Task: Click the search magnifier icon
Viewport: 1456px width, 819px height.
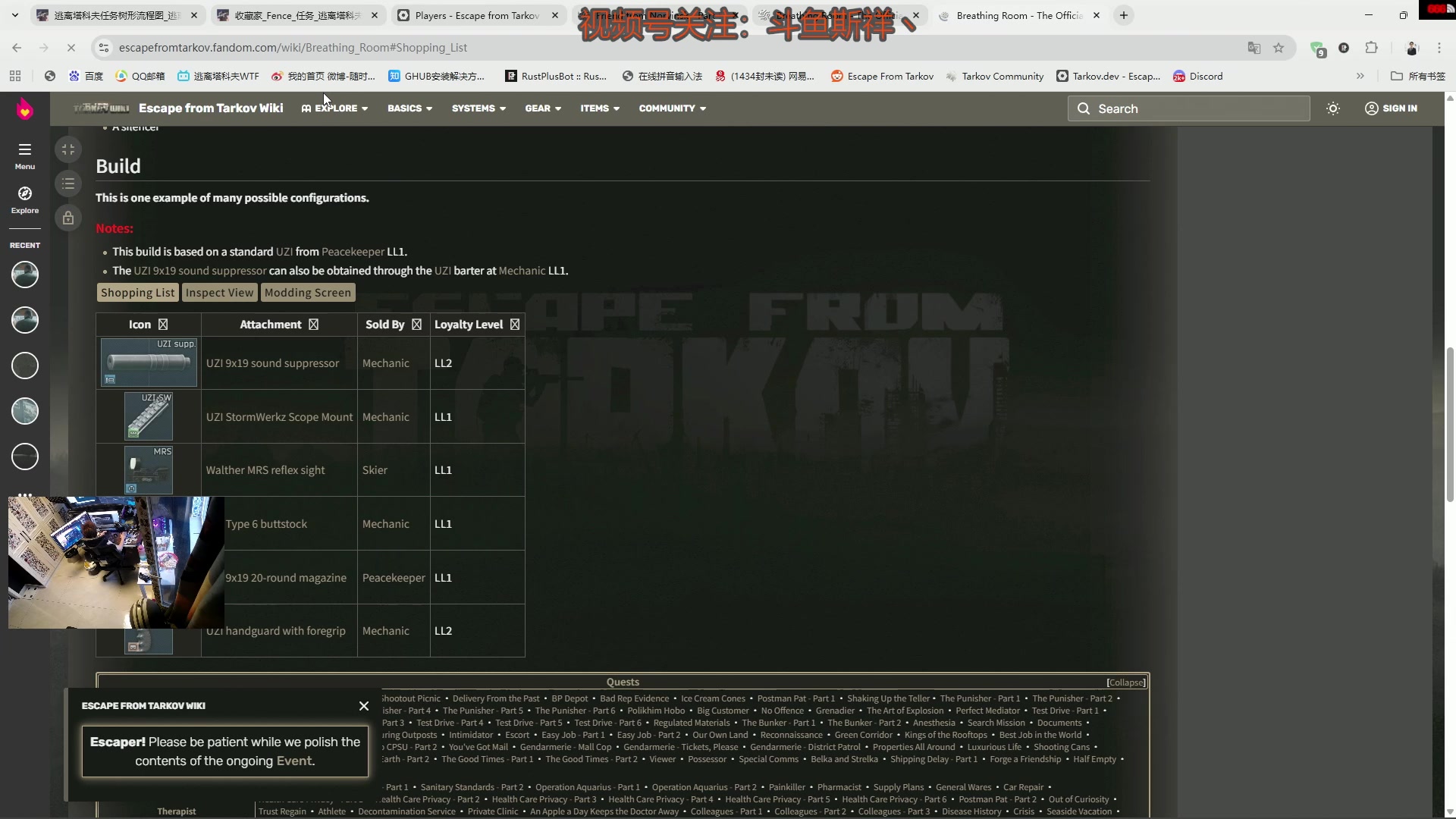Action: (1084, 108)
